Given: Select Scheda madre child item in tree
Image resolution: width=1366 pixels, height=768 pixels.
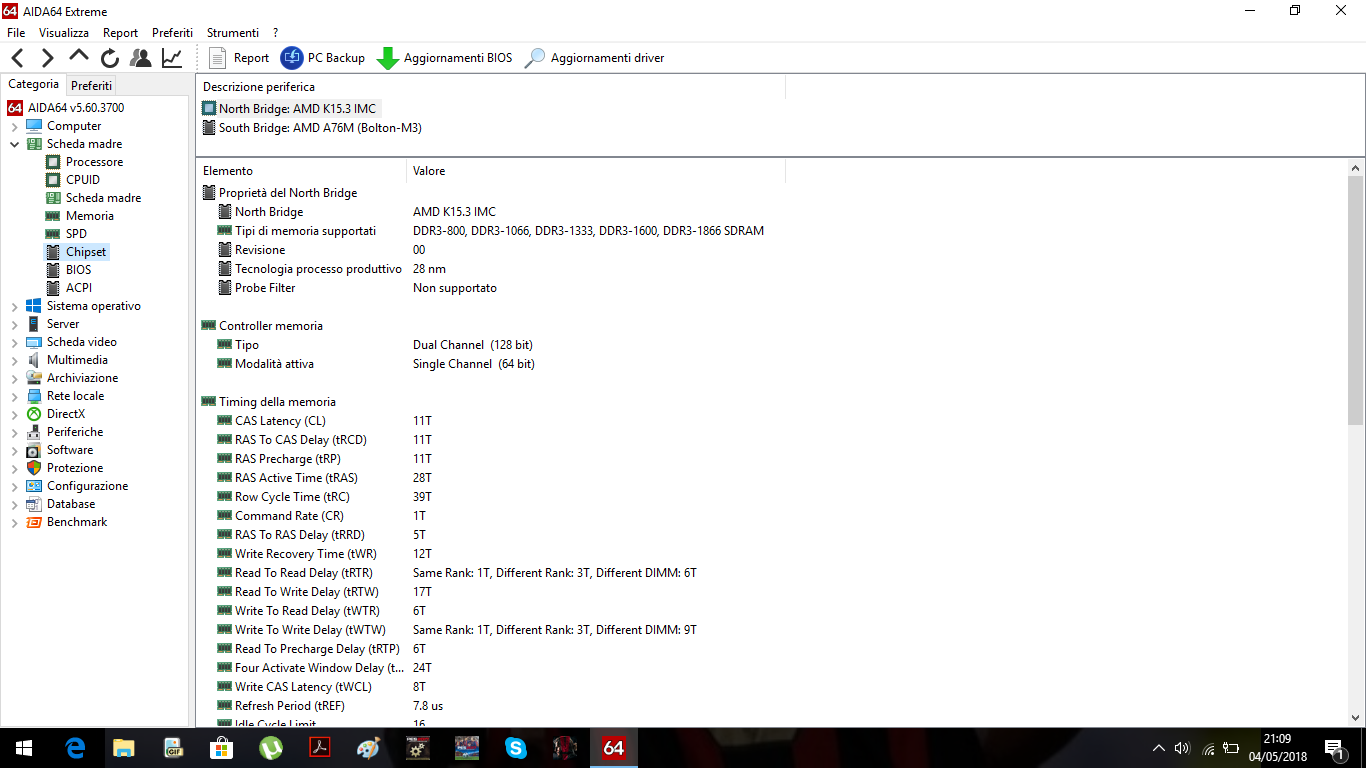Looking at the screenshot, I should coord(103,198).
